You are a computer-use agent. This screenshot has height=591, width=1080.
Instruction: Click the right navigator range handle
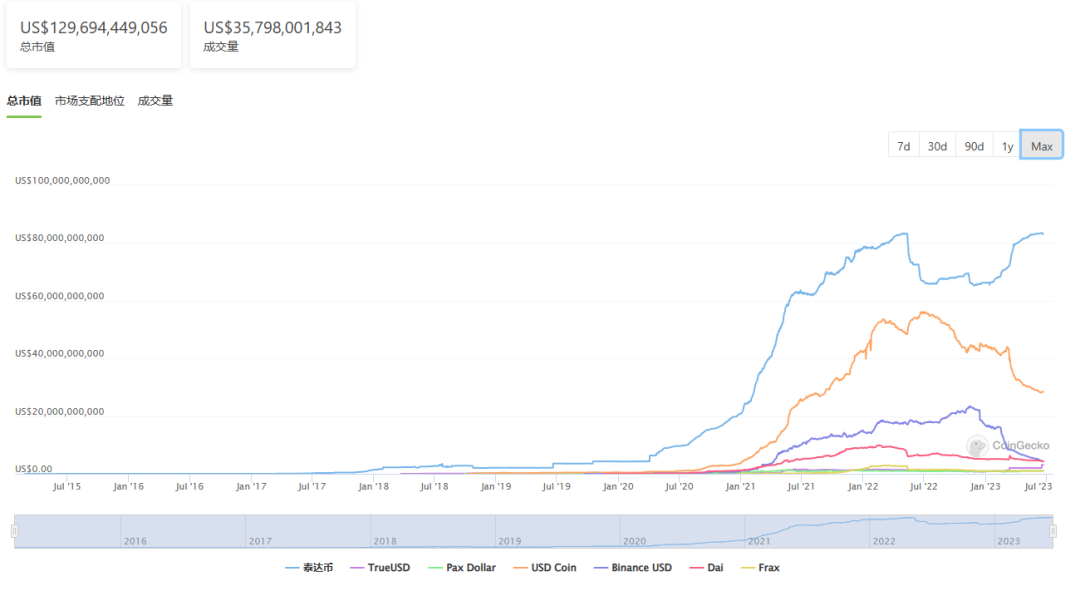point(1053,532)
